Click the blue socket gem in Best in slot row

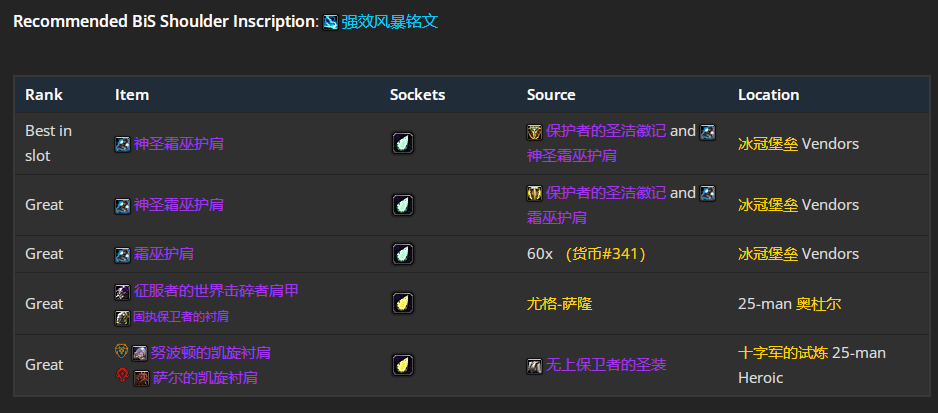click(x=402, y=143)
